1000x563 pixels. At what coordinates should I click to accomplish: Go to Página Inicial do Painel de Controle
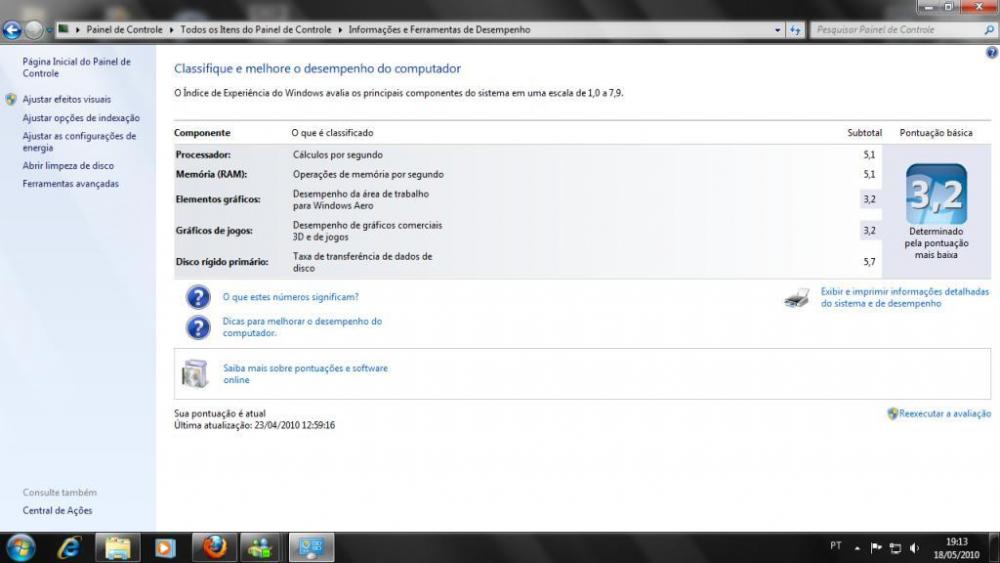76,67
